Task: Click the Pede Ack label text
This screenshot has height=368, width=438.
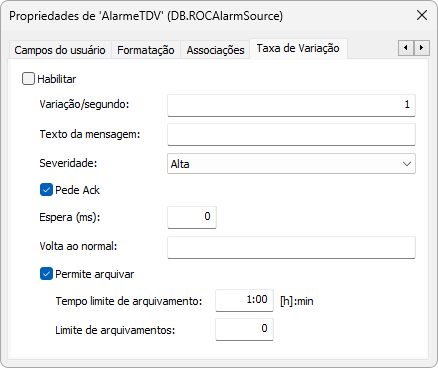Action: click(x=77, y=190)
